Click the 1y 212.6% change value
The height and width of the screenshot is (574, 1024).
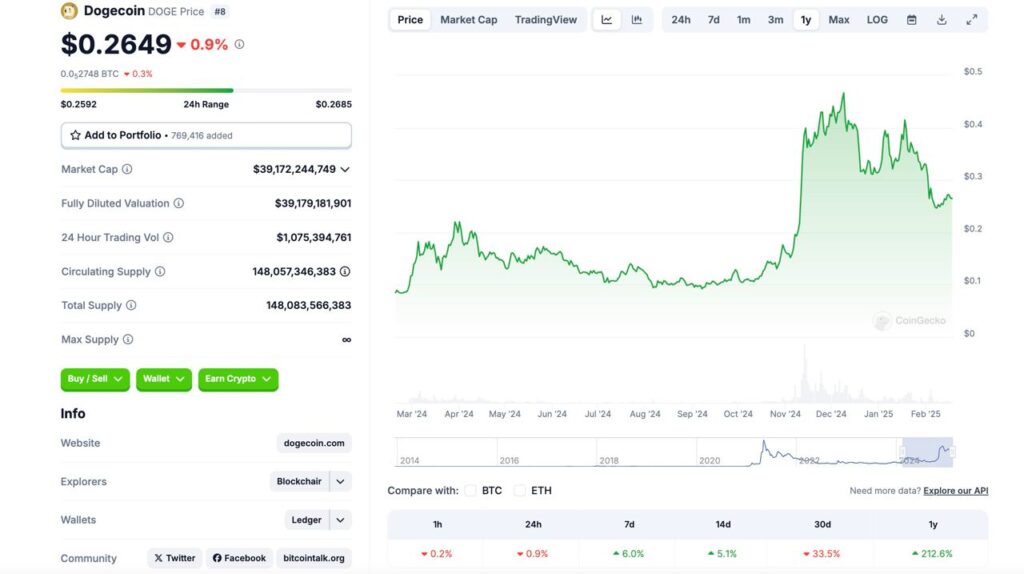[x=933, y=554]
